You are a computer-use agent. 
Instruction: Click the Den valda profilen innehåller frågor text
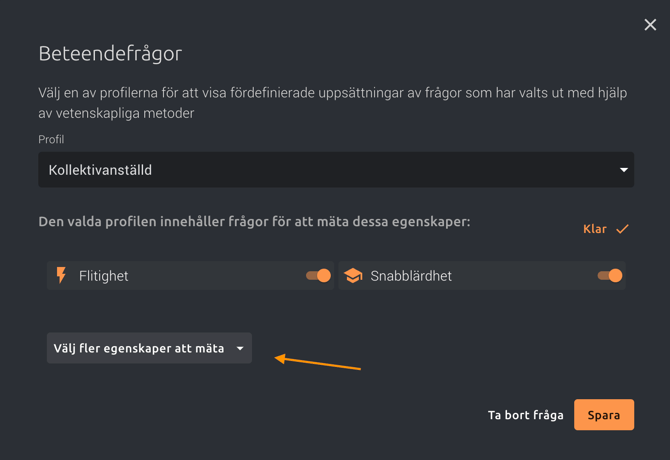click(254, 221)
